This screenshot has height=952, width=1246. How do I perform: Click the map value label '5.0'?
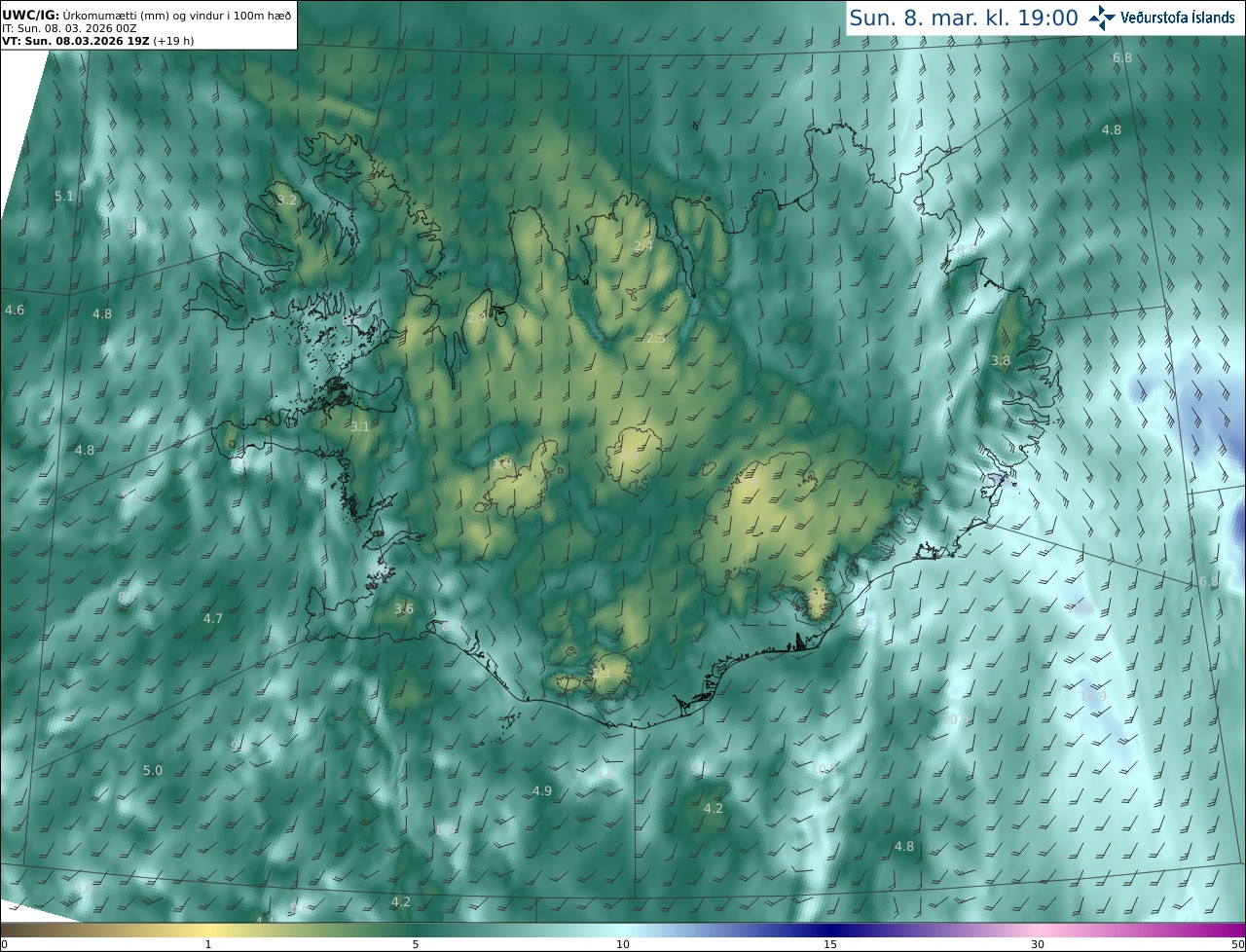(153, 770)
